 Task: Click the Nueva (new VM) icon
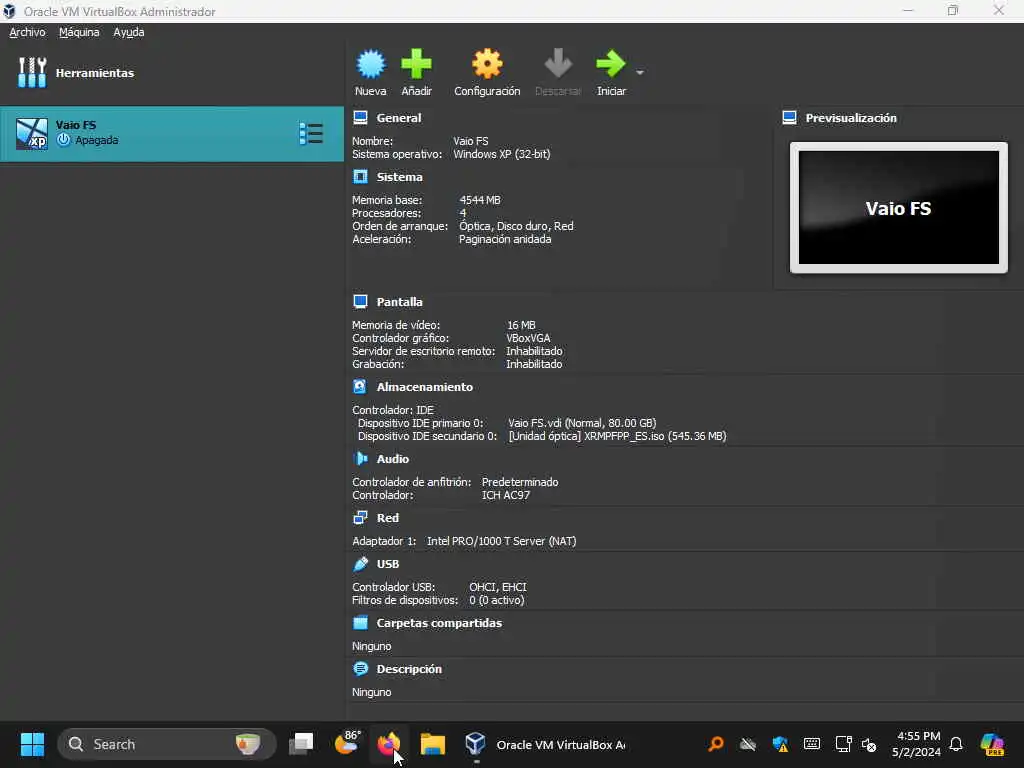(370, 64)
